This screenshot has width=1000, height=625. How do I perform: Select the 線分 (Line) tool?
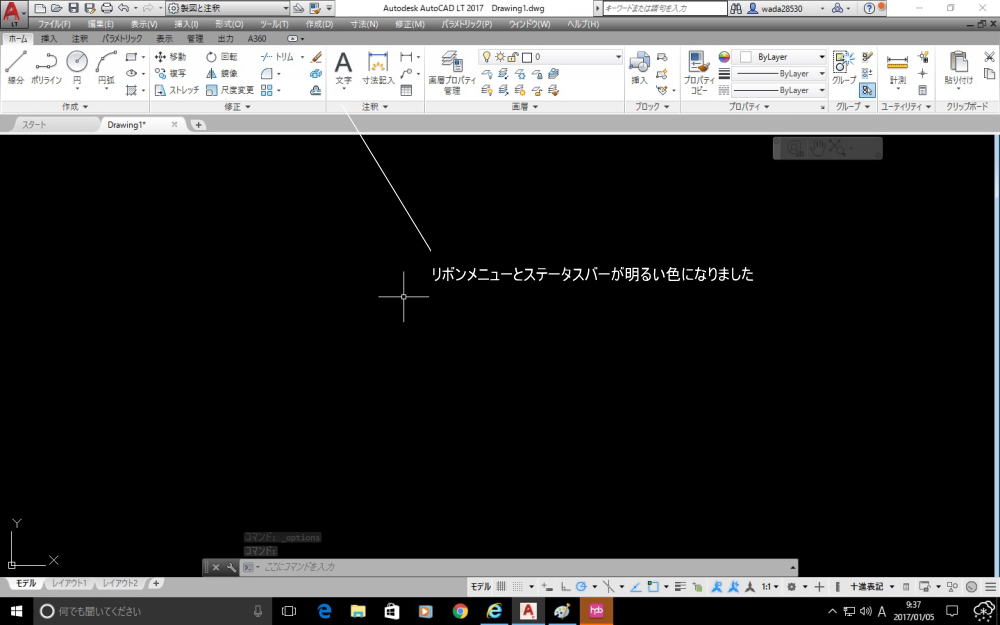16,67
